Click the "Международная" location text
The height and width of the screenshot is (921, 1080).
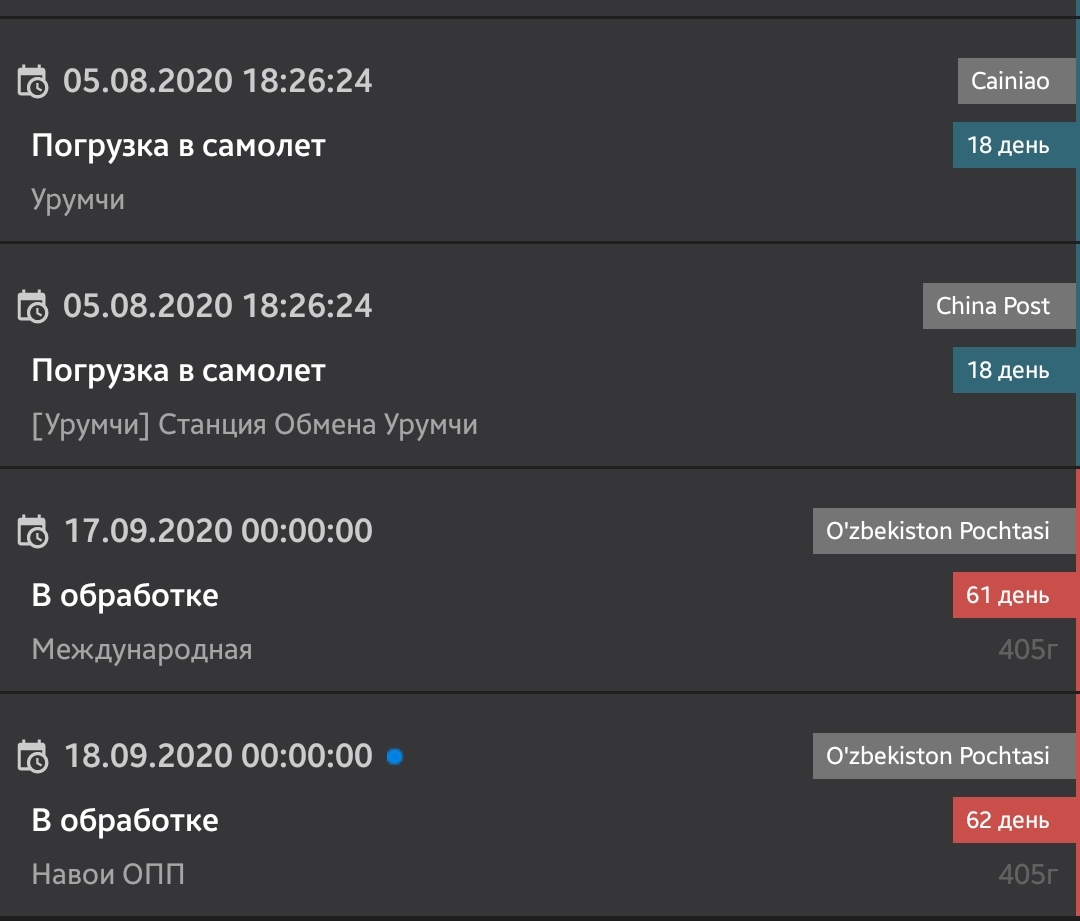coord(142,650)
